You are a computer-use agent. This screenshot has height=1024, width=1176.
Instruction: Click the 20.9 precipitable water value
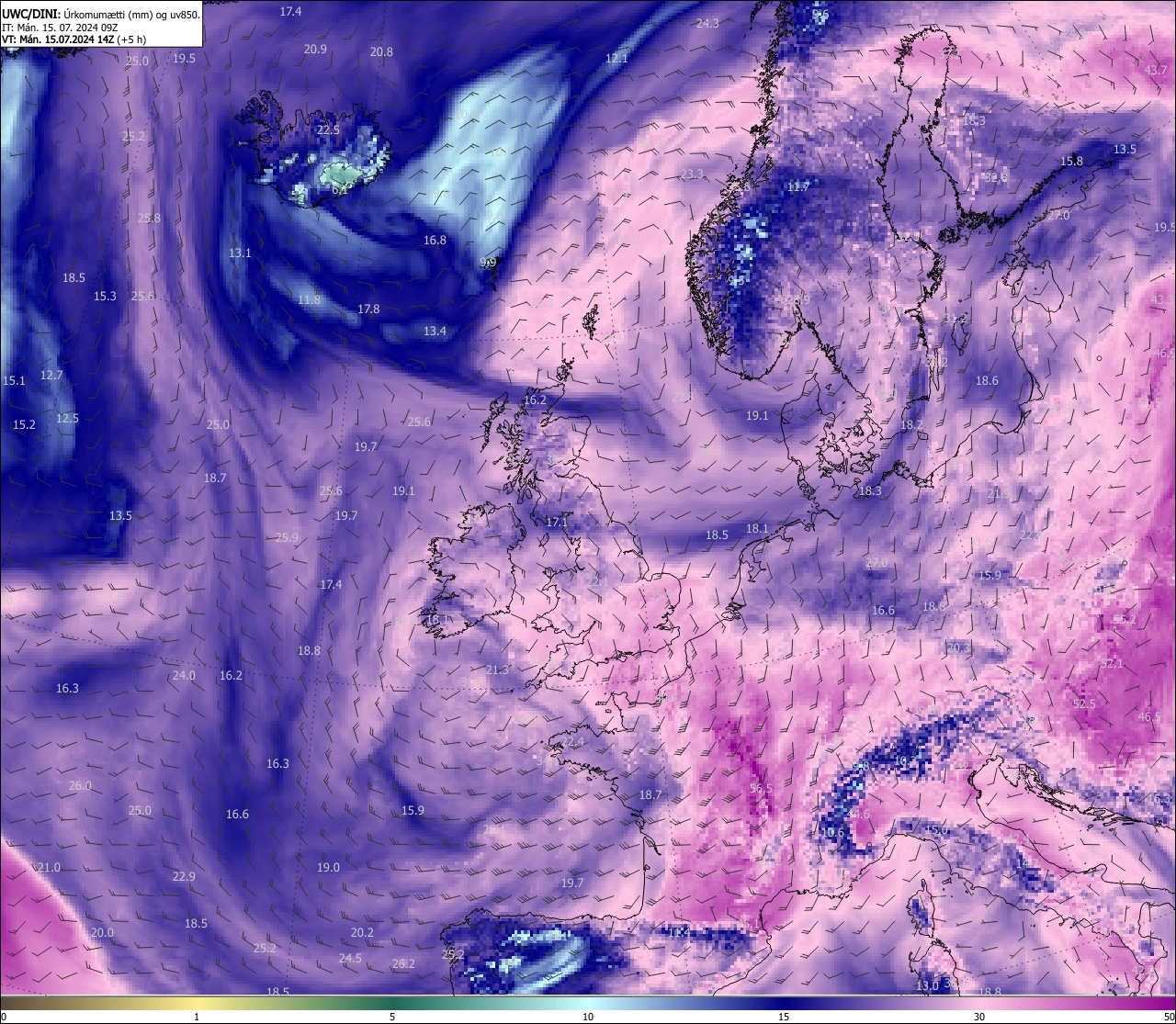click(x=315, y=49)
